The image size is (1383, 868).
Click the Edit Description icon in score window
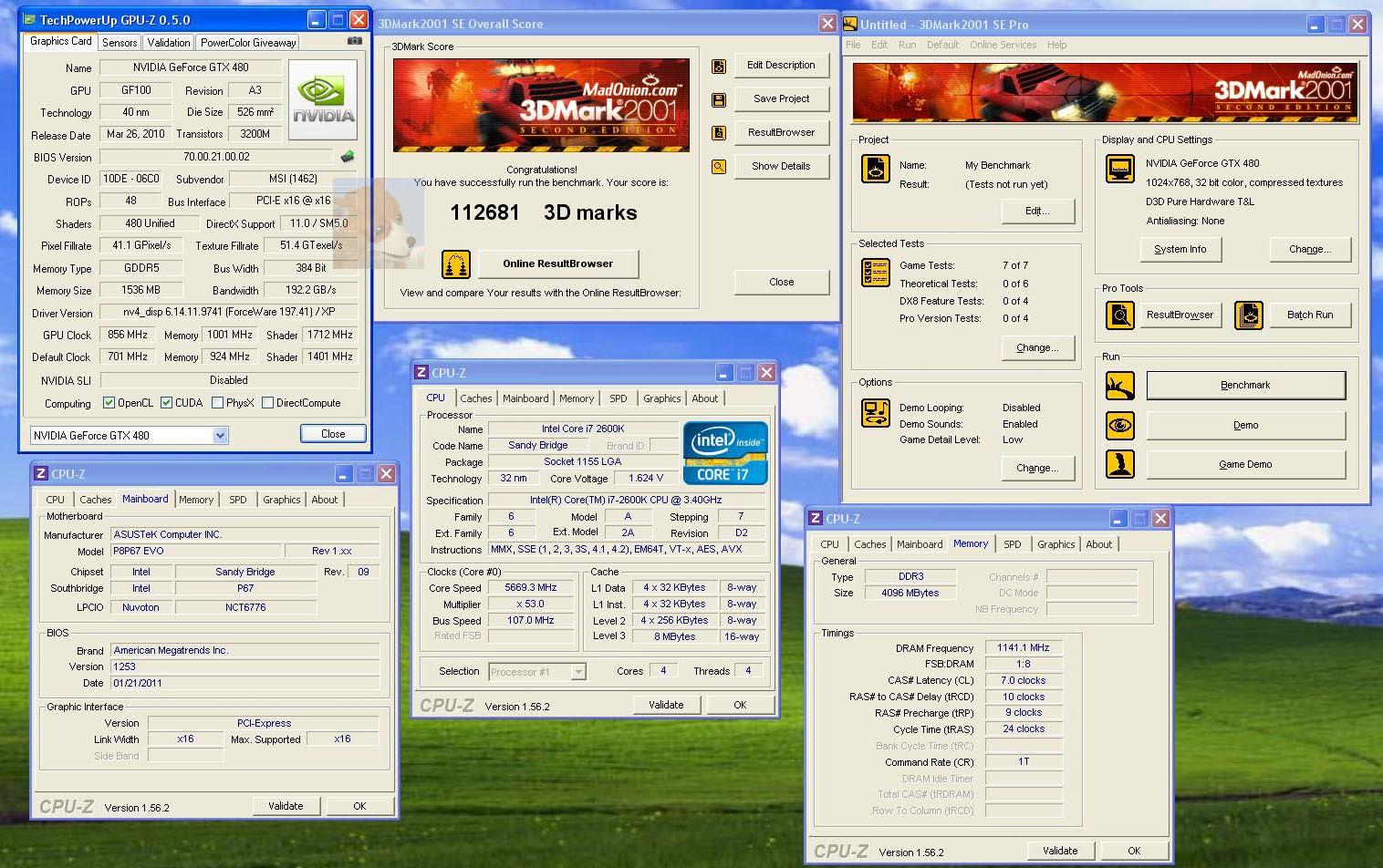719,66
